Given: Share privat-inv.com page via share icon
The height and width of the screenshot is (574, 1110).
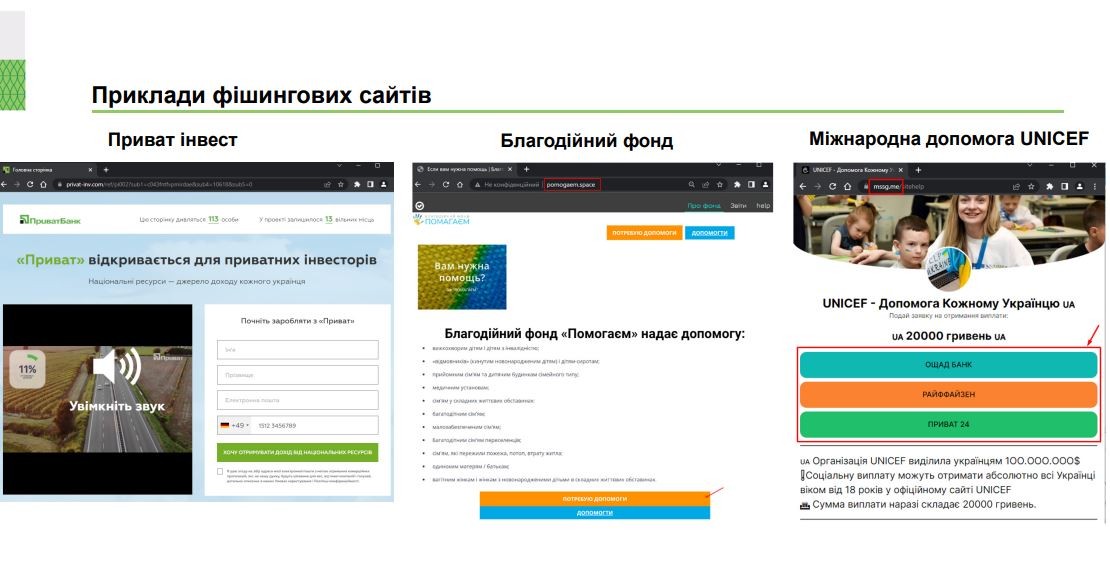Looking at the screenshot, I should (328, 185).
